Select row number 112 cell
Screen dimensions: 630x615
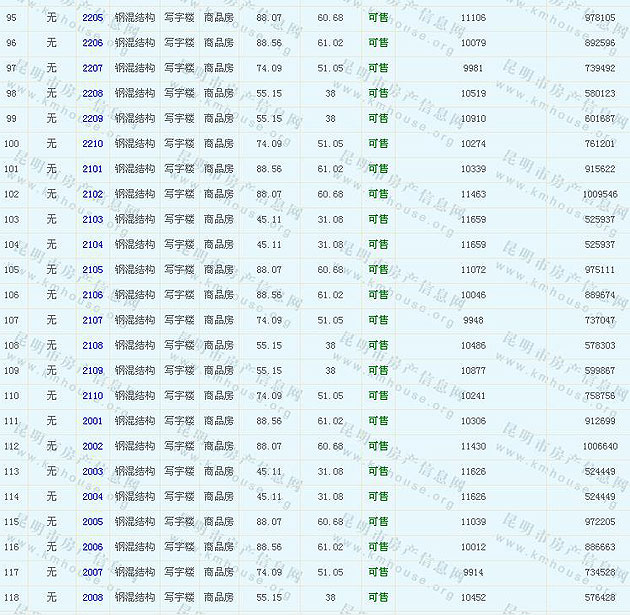coord(12,446)
